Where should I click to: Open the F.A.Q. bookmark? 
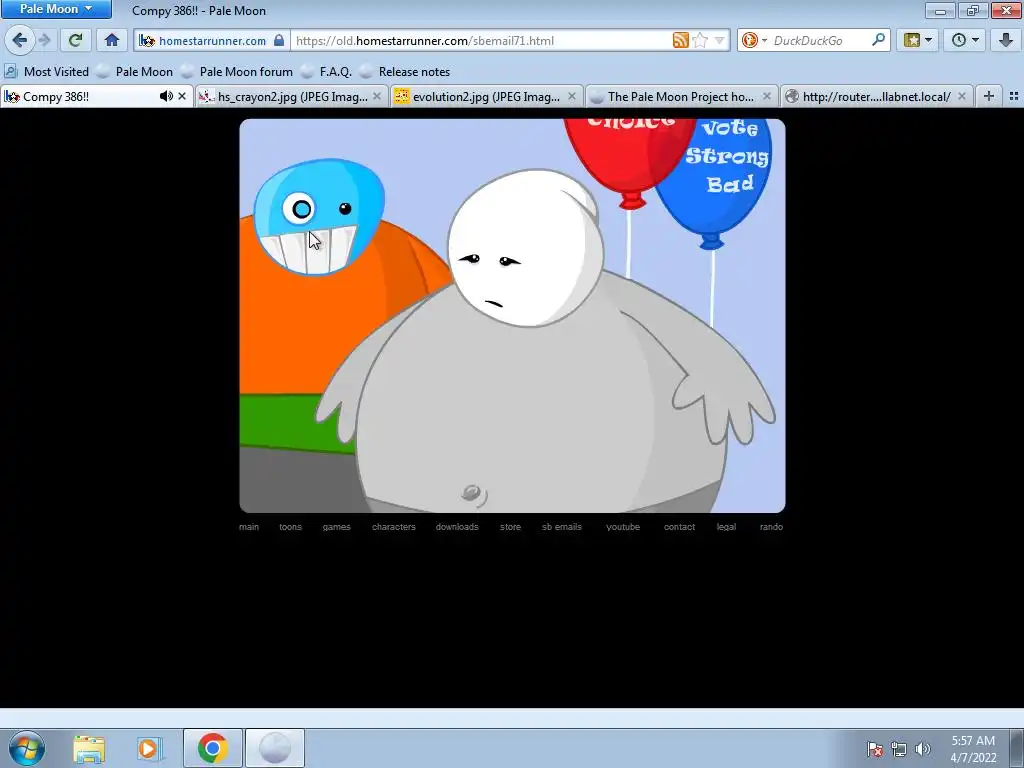pyautogui.click(x=327, y=72)
